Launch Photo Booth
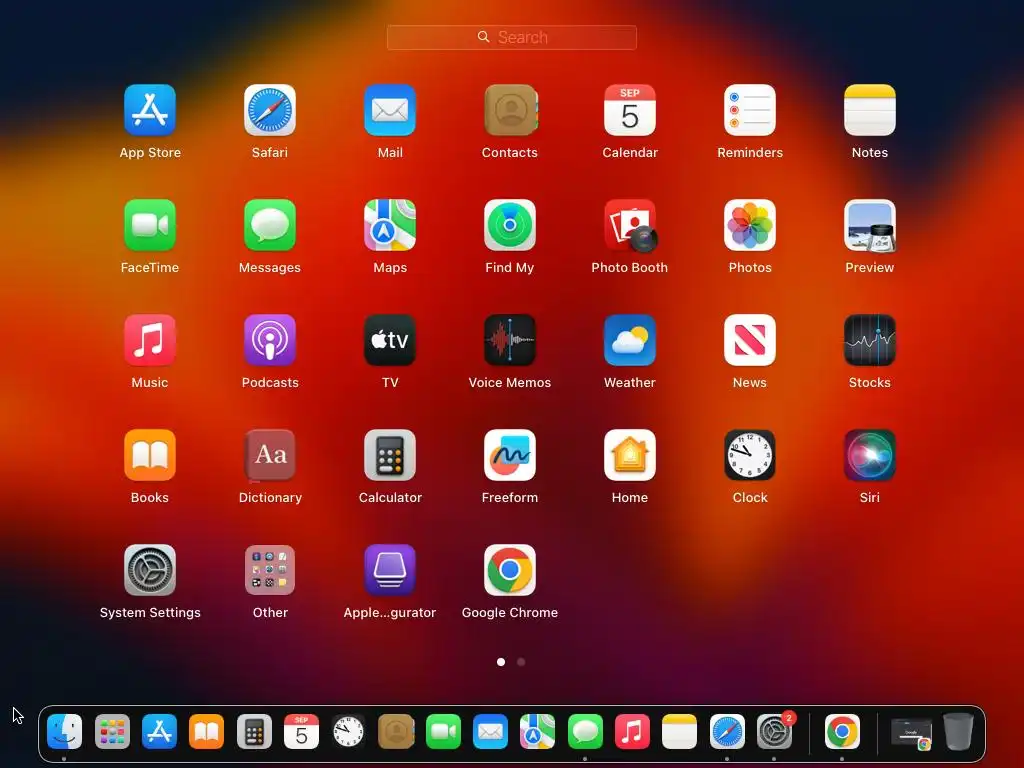 point(630,225)
